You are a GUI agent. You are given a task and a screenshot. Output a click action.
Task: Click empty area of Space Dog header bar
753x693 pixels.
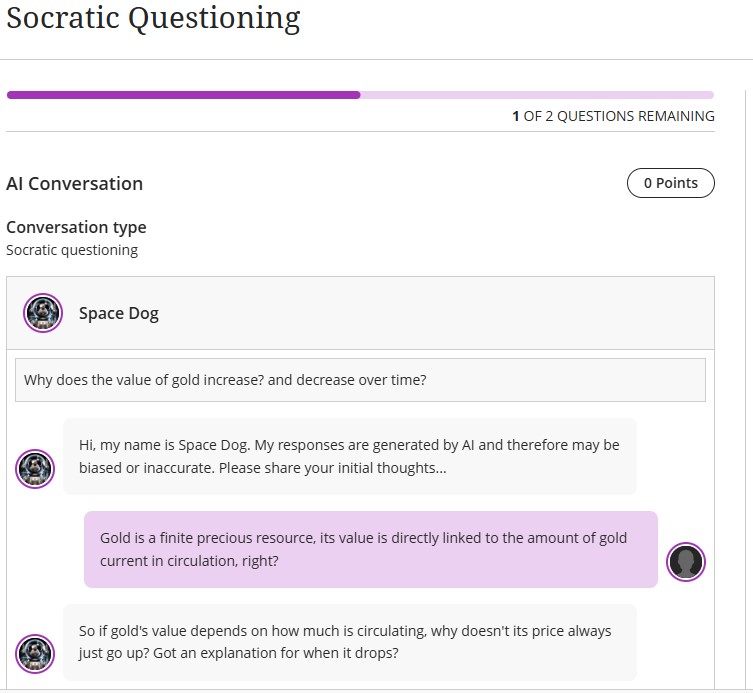pyautogui.click(x=450, y=313)
